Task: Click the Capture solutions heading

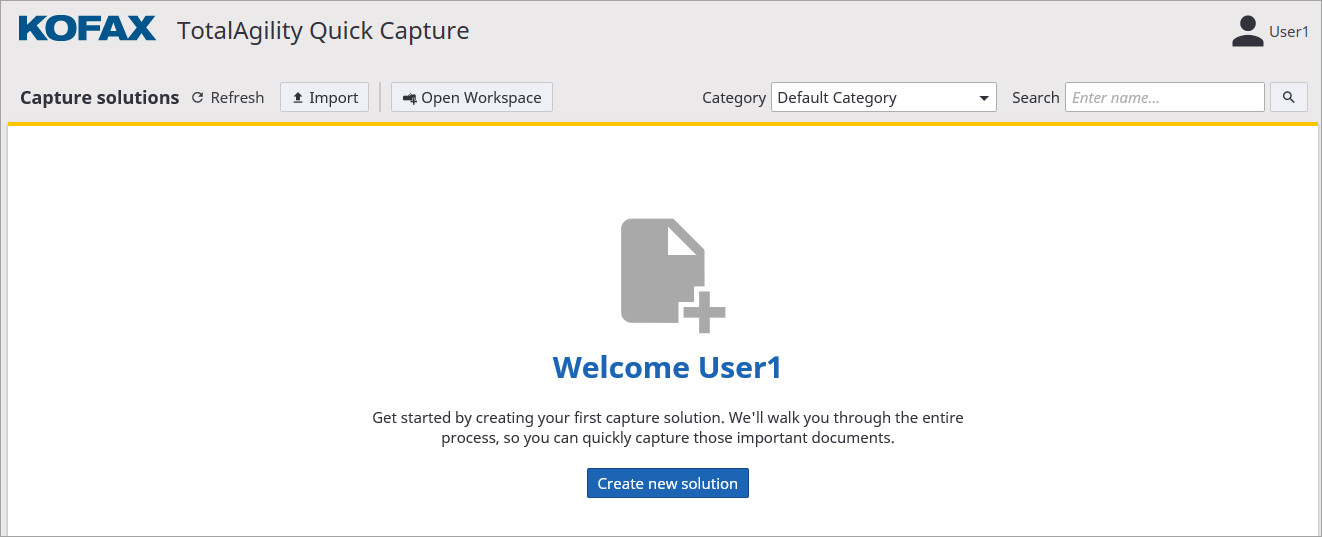Action: click(99, 98)
